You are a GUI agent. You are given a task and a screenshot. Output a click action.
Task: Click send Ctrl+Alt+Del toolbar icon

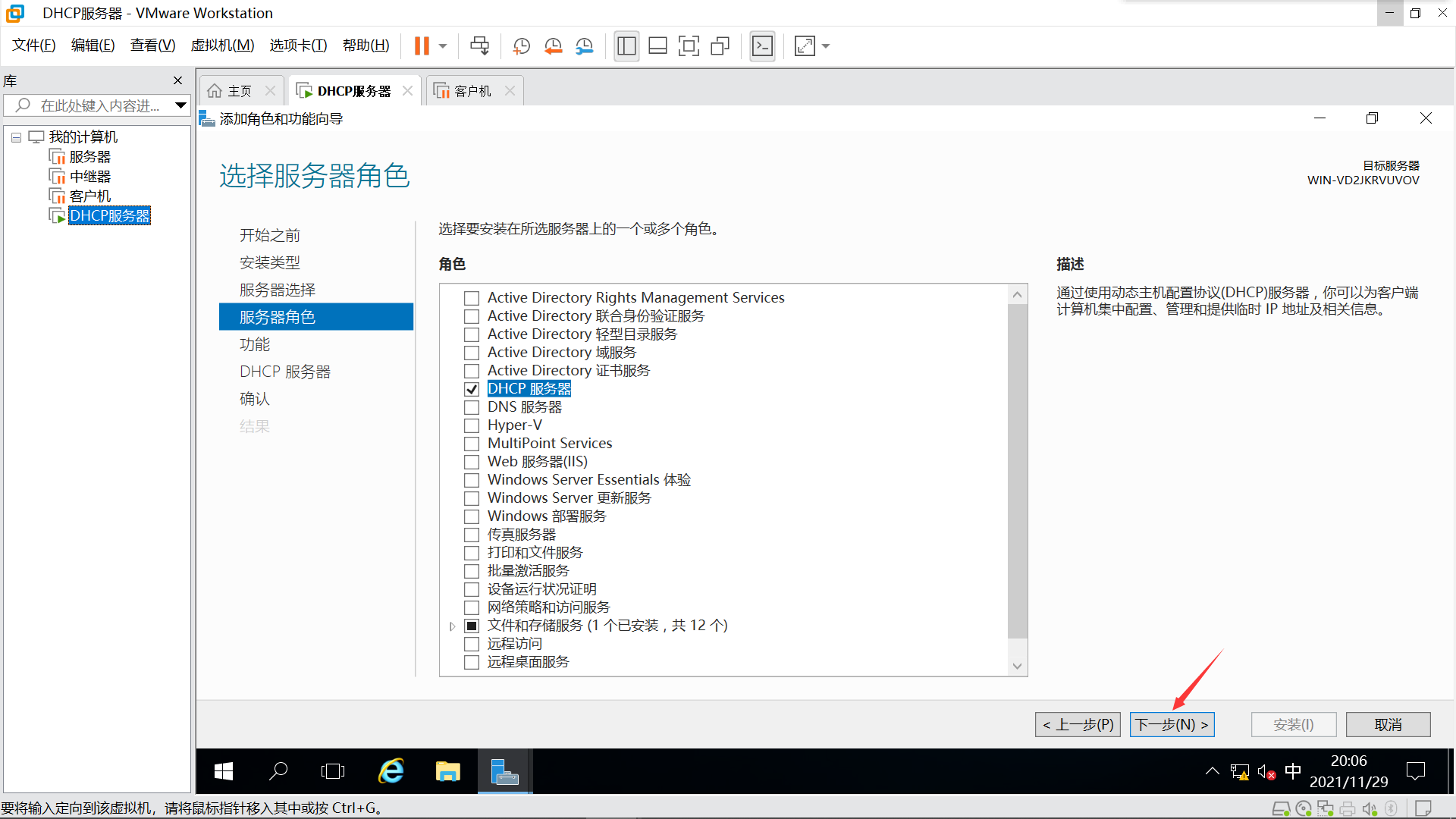479,46
